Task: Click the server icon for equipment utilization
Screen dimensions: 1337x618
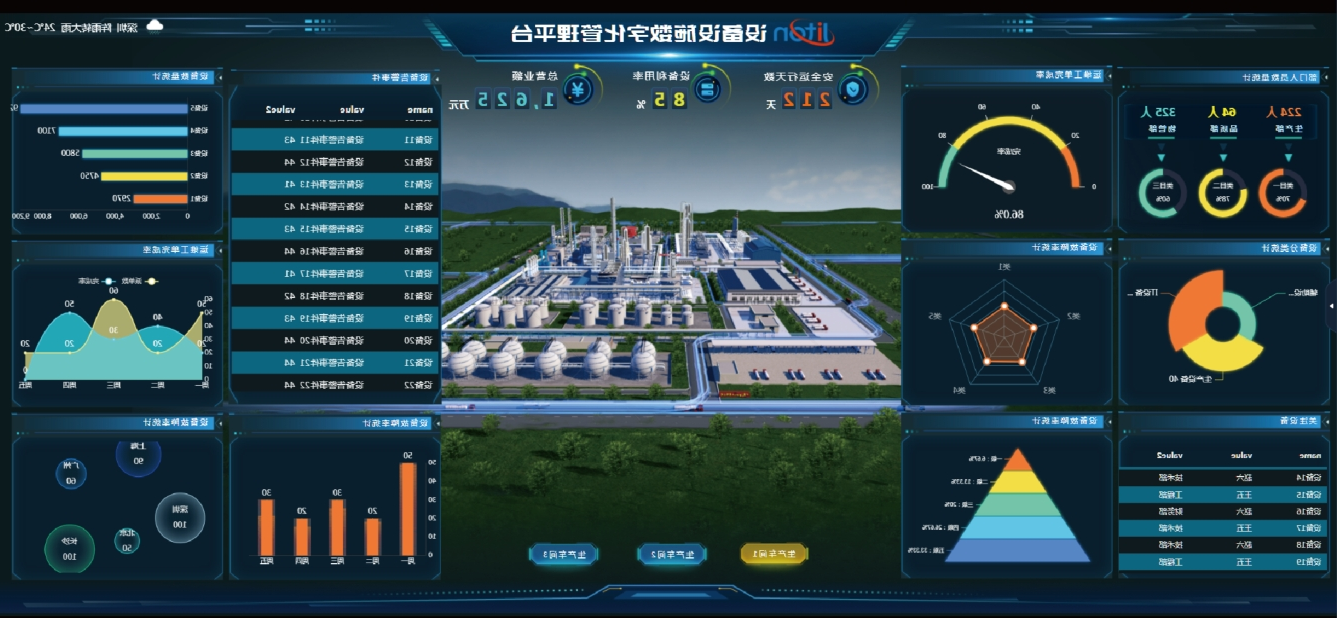Action: 706,89
